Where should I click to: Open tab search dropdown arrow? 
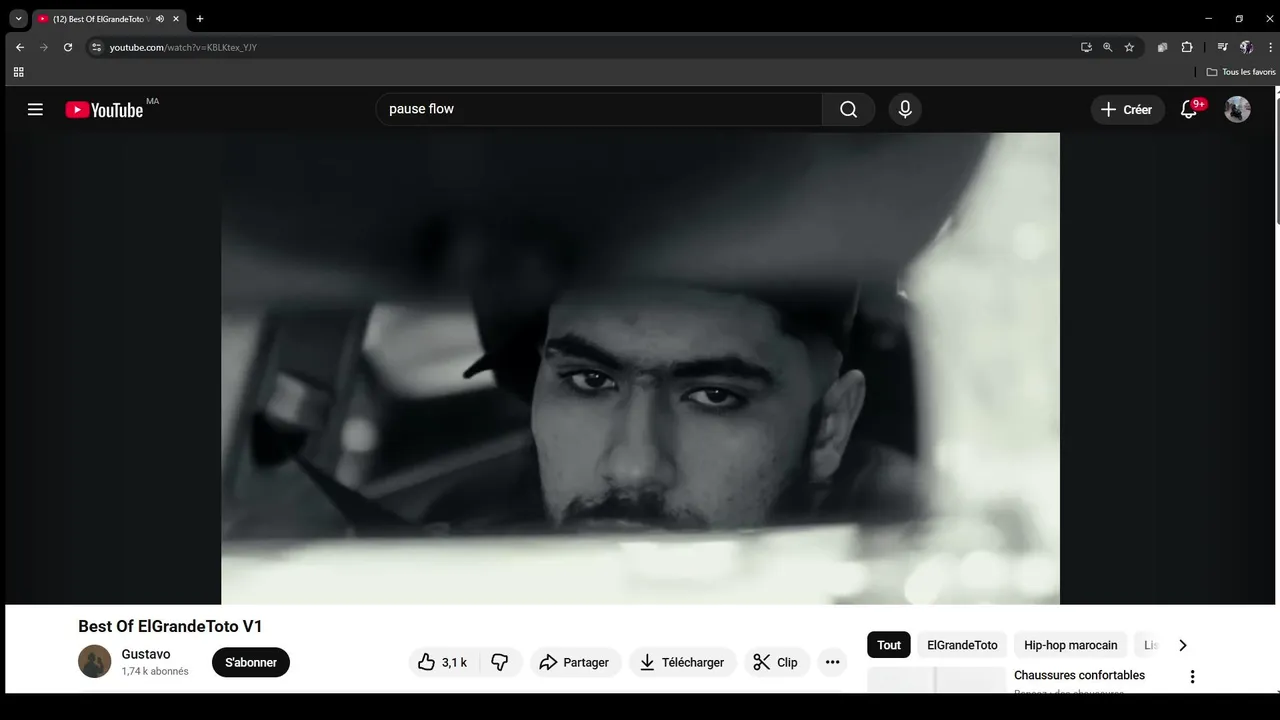pyautogui.click(x=18, y=18)
